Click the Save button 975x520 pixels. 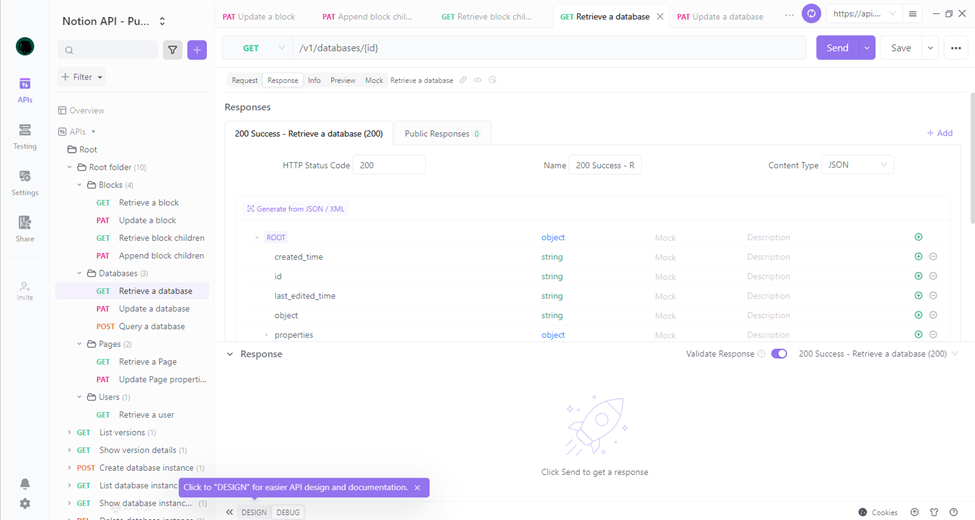tap(901, 48)
